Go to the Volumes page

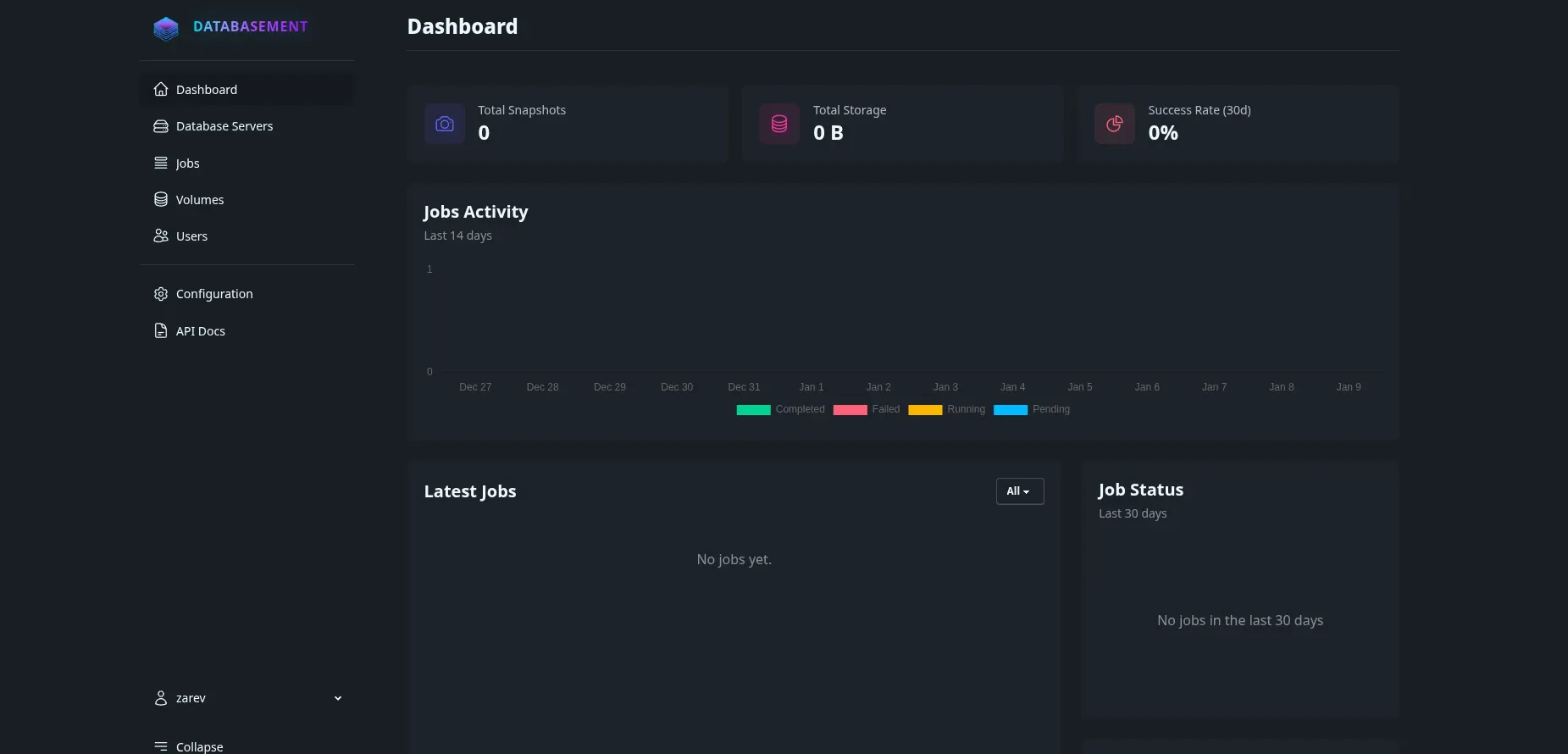[200, 200]
